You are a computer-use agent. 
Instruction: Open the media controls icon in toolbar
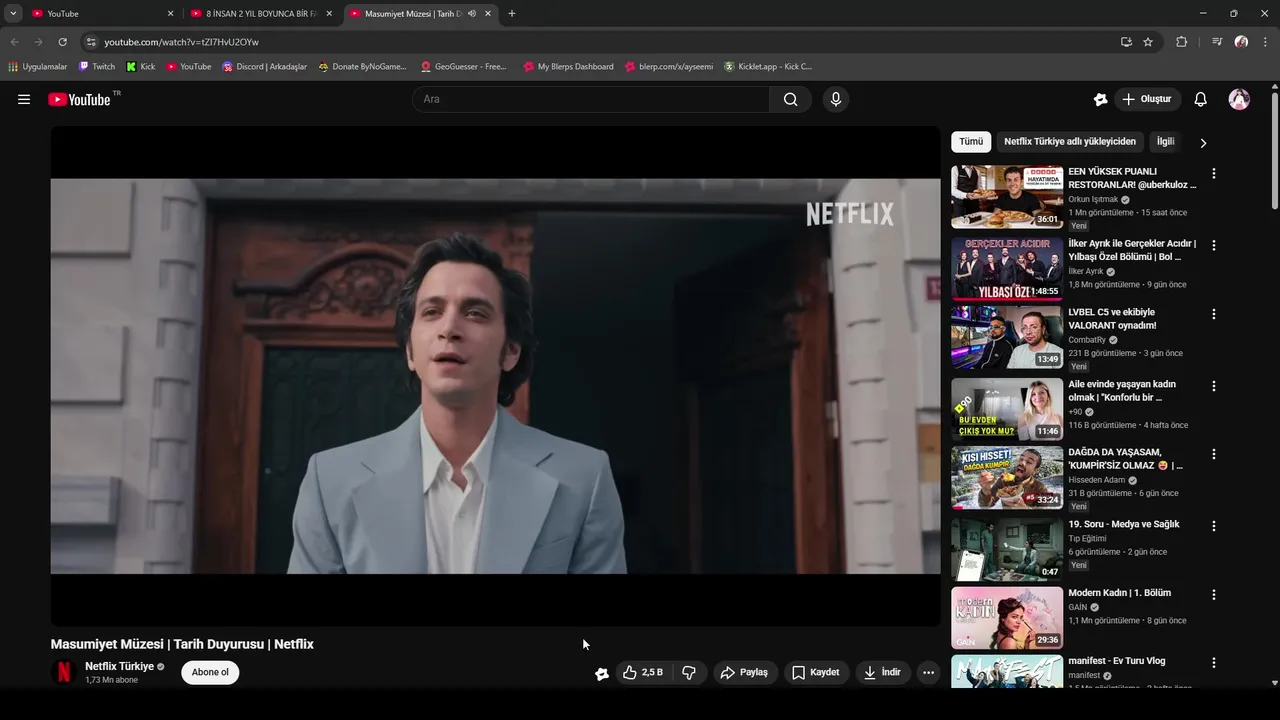1217,42
